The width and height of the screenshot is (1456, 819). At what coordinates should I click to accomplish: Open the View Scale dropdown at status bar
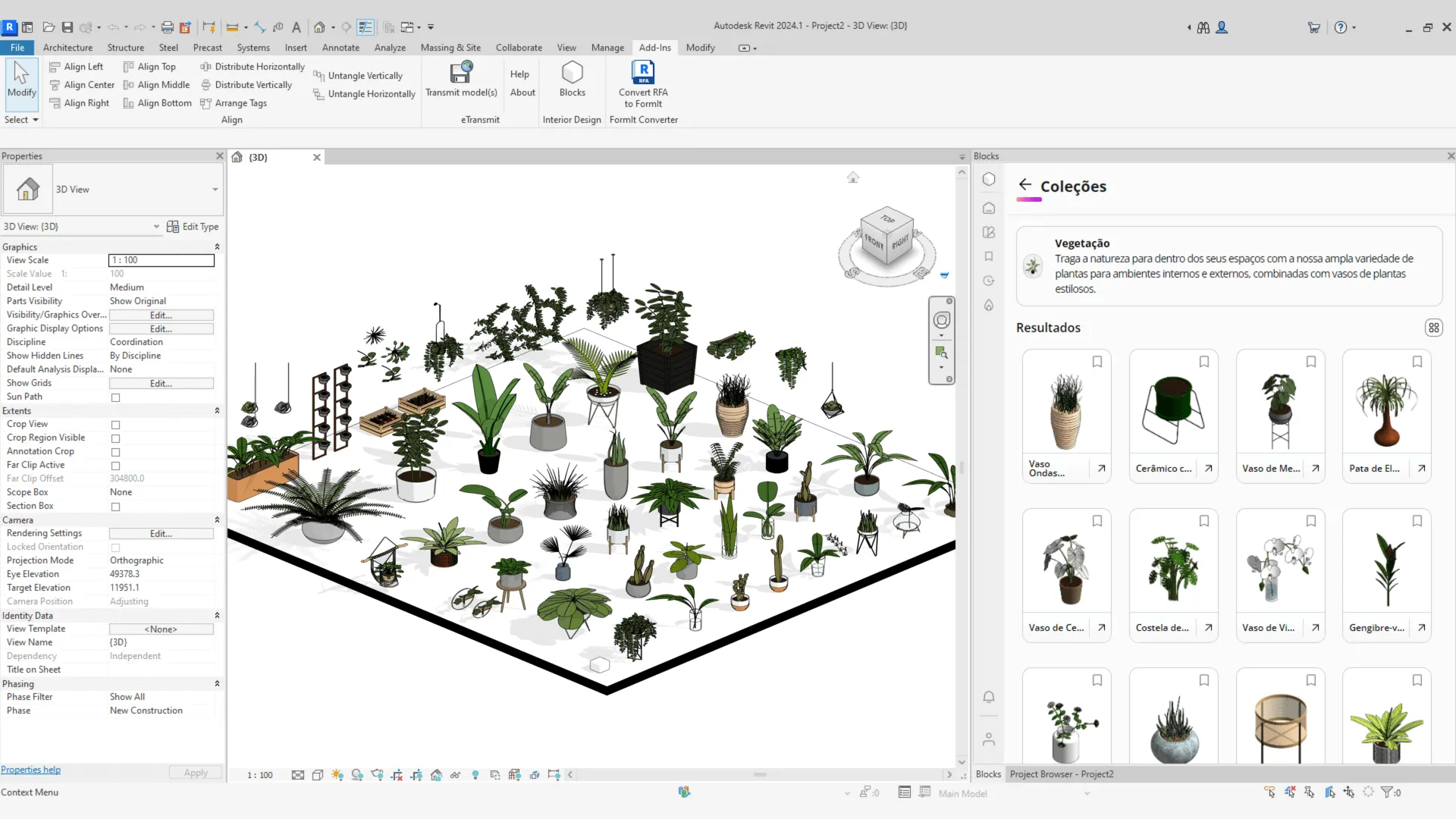[259, 774]
